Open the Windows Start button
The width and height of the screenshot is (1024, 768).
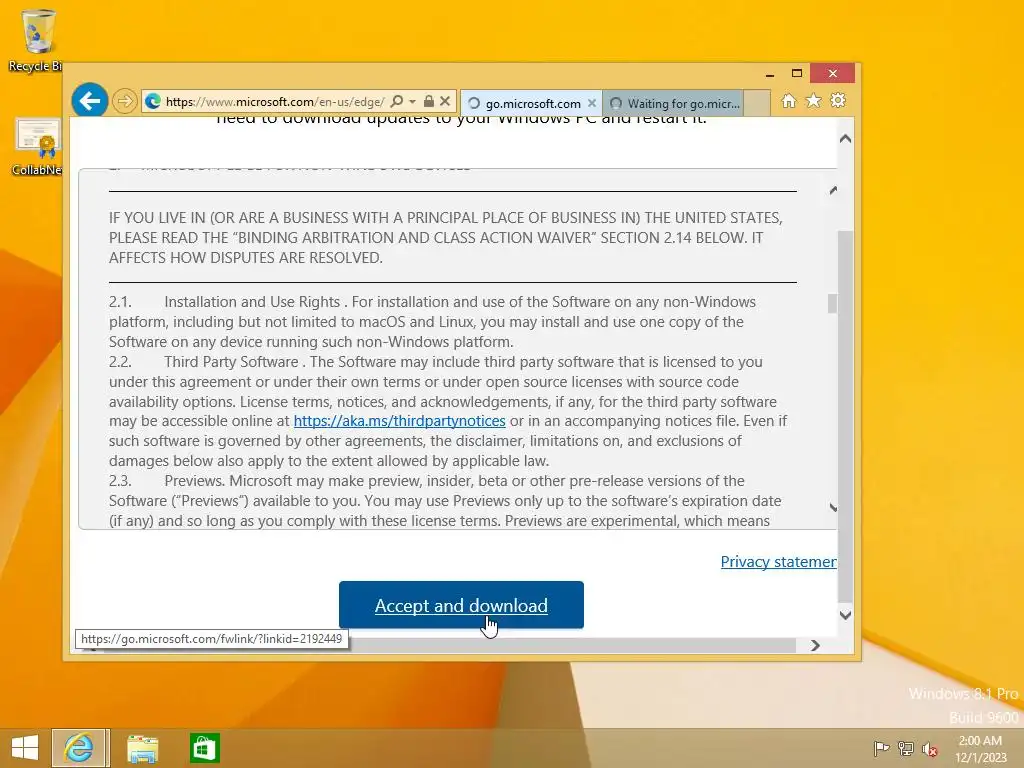coord(25,748)
